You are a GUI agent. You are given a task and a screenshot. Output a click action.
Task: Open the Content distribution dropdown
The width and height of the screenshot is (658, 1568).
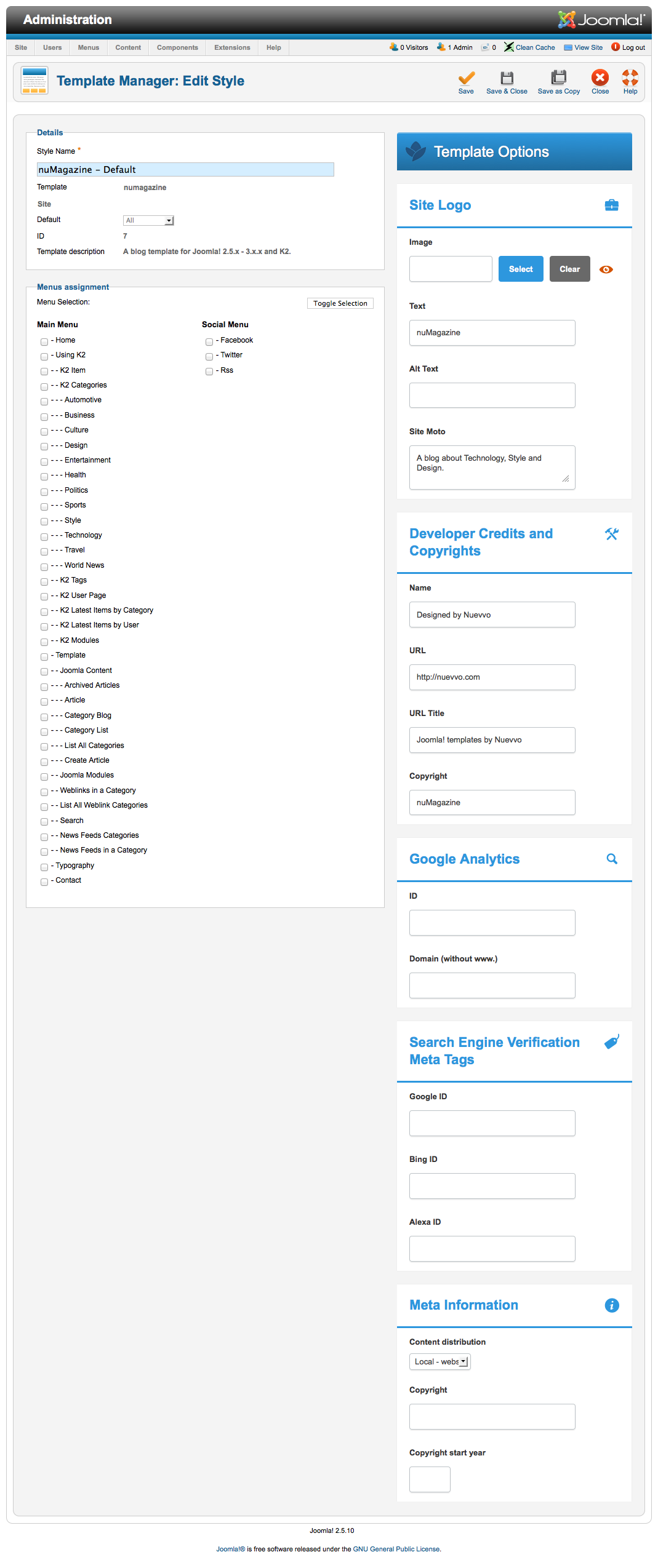point(439,1362)
